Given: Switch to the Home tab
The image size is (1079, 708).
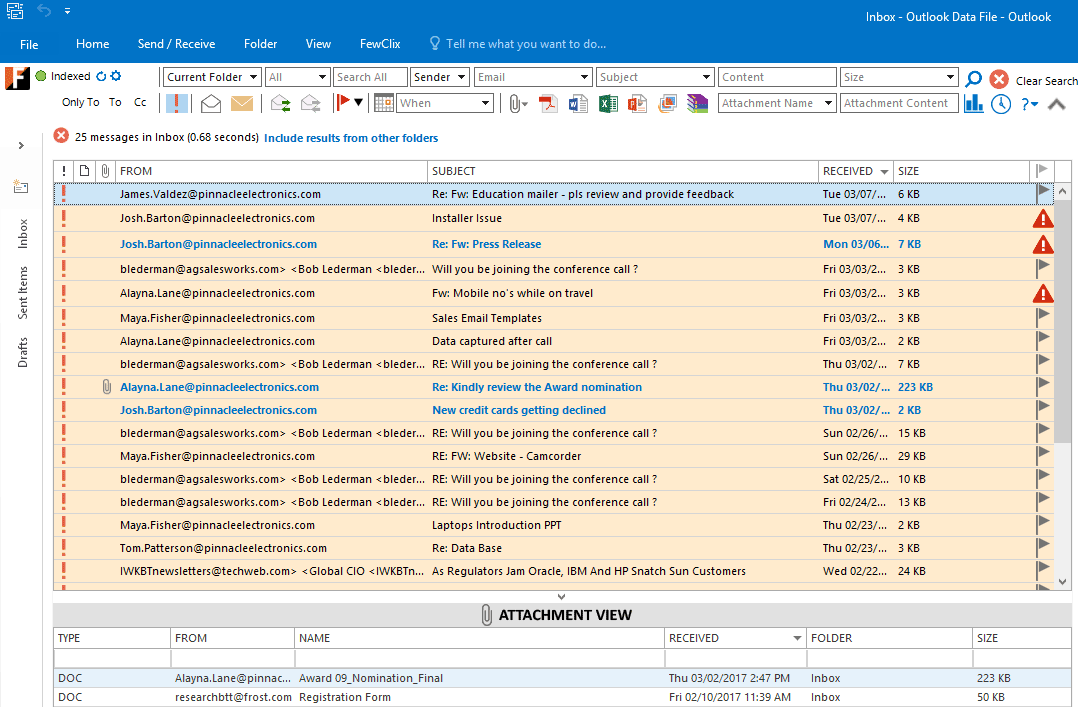Looking at the screenshot, I should 92,44.
